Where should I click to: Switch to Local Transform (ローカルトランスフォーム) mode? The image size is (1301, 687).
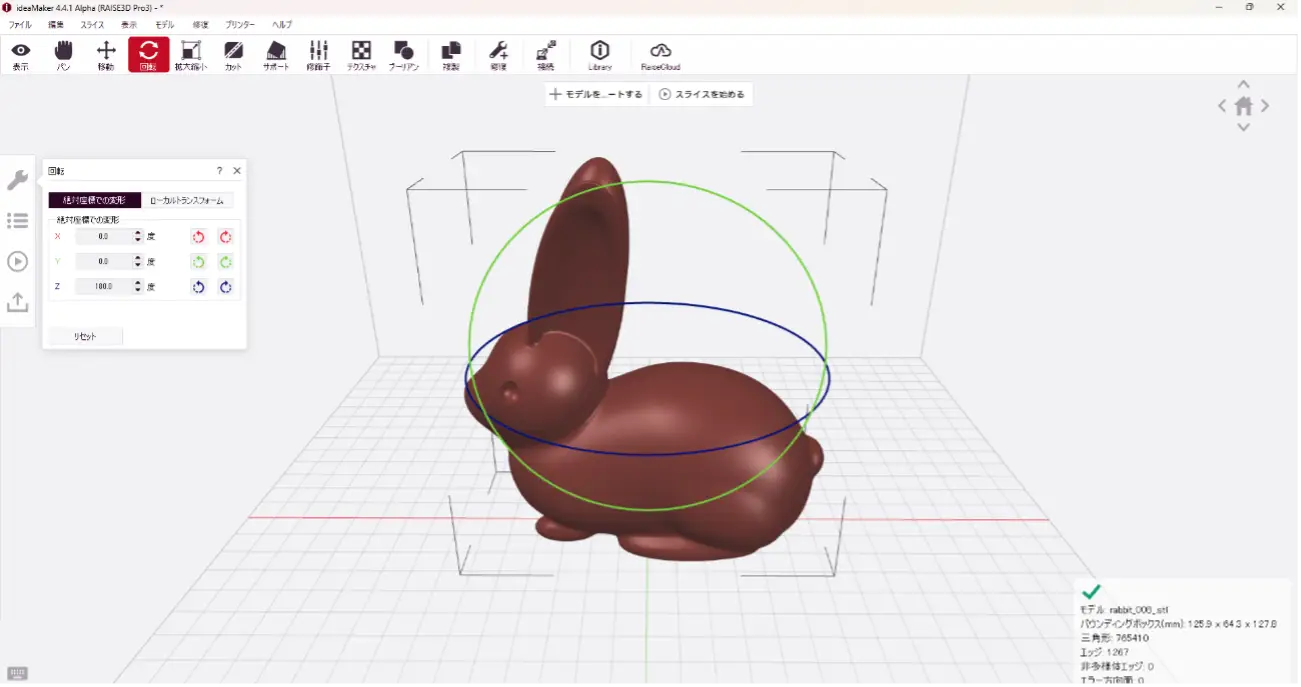187,200
